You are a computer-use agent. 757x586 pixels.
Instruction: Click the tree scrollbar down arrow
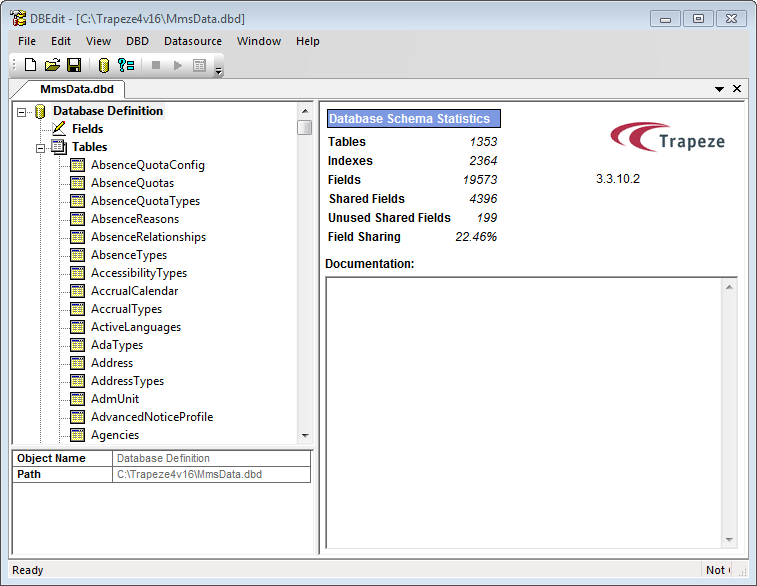click(x=305, y=436)
